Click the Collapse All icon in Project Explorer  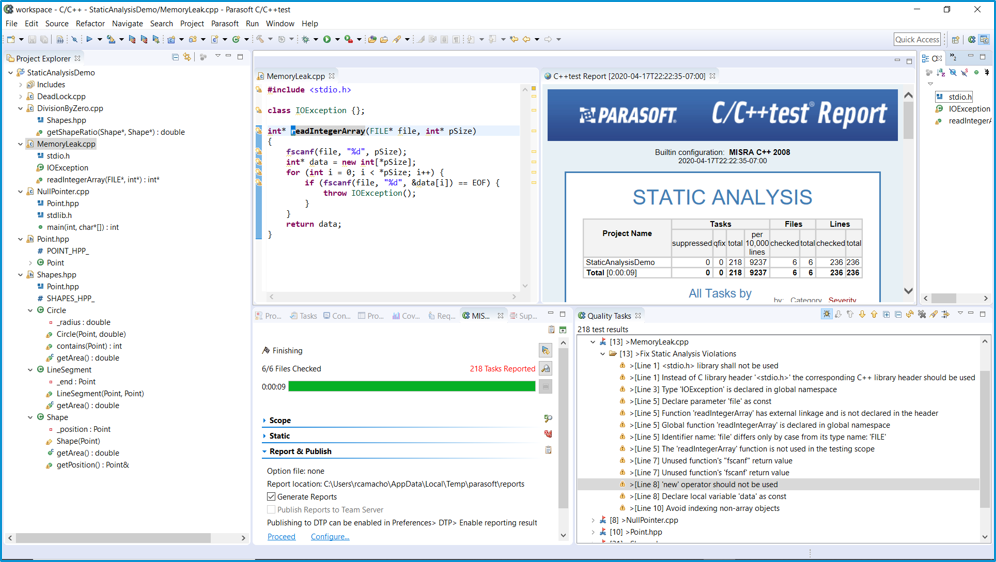[175, 57]
